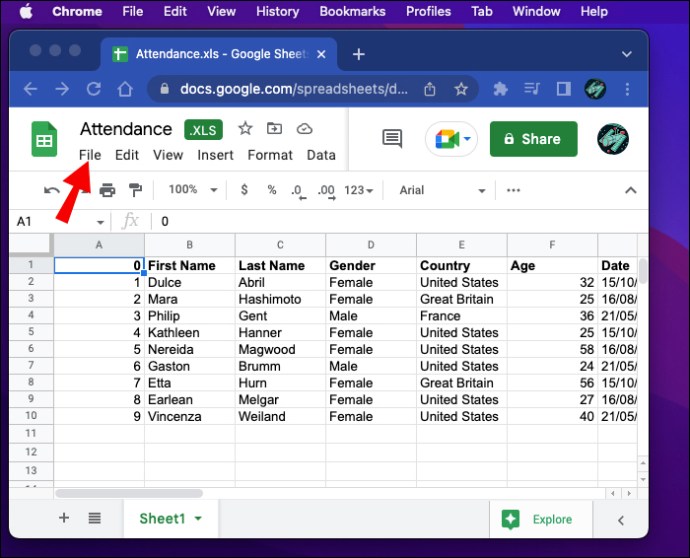Click the Undo toolbar icon

click(x=52, y=191)
